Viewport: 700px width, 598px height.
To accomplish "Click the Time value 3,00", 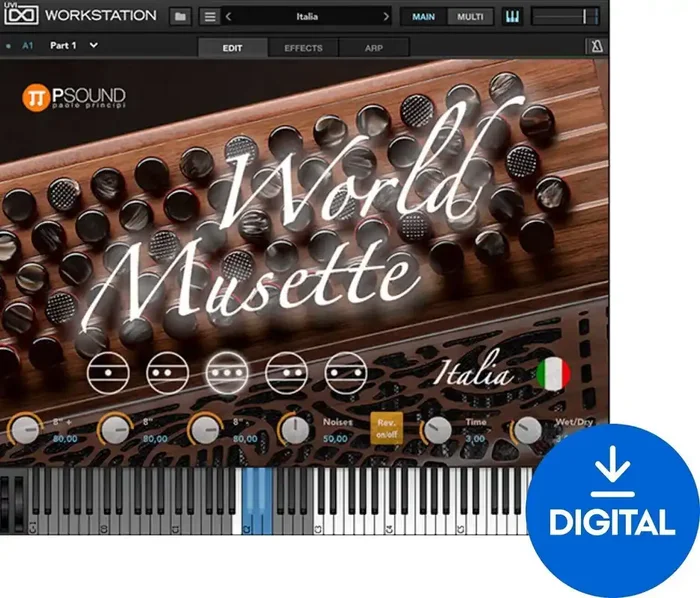I will (475, 439).
